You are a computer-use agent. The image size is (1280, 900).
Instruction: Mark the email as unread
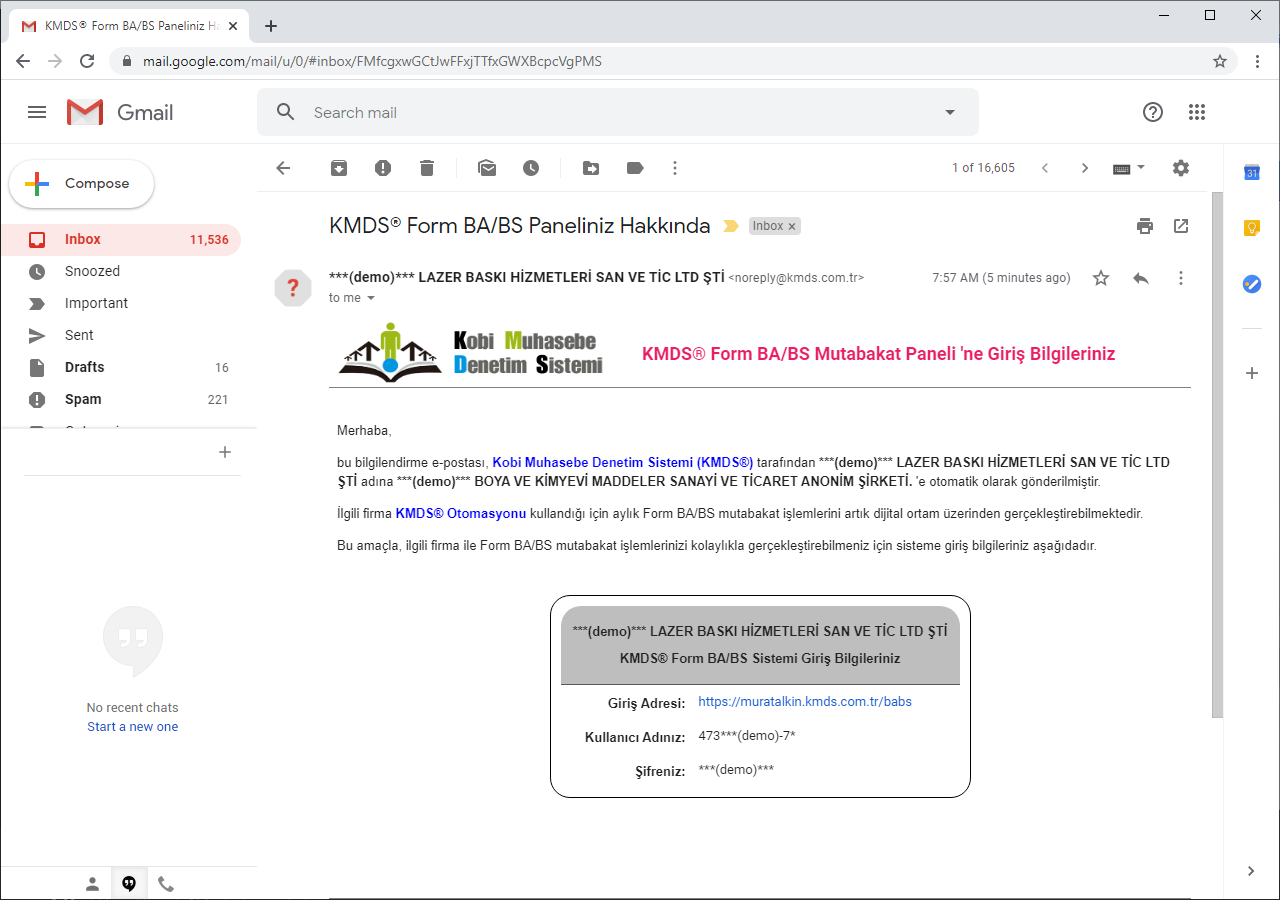click(x=487, y=168)
